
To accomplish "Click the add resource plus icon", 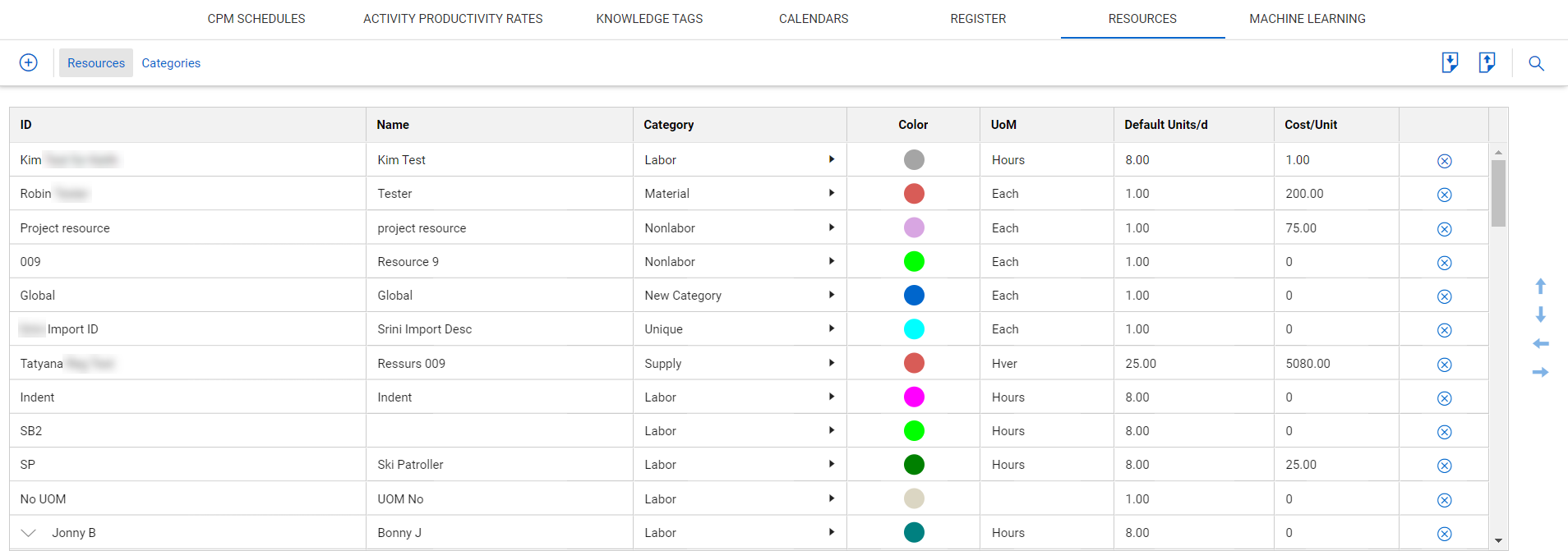I will point(29,62).
